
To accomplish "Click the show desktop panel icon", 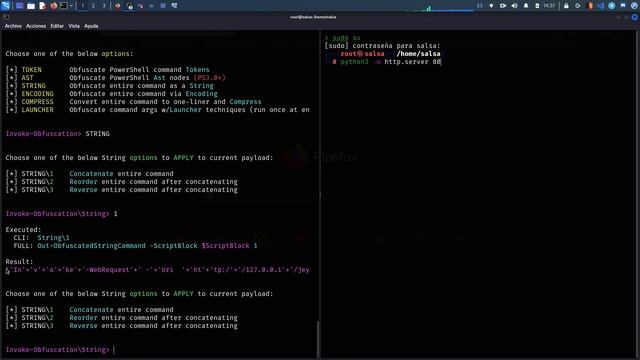I will (19, 6).
